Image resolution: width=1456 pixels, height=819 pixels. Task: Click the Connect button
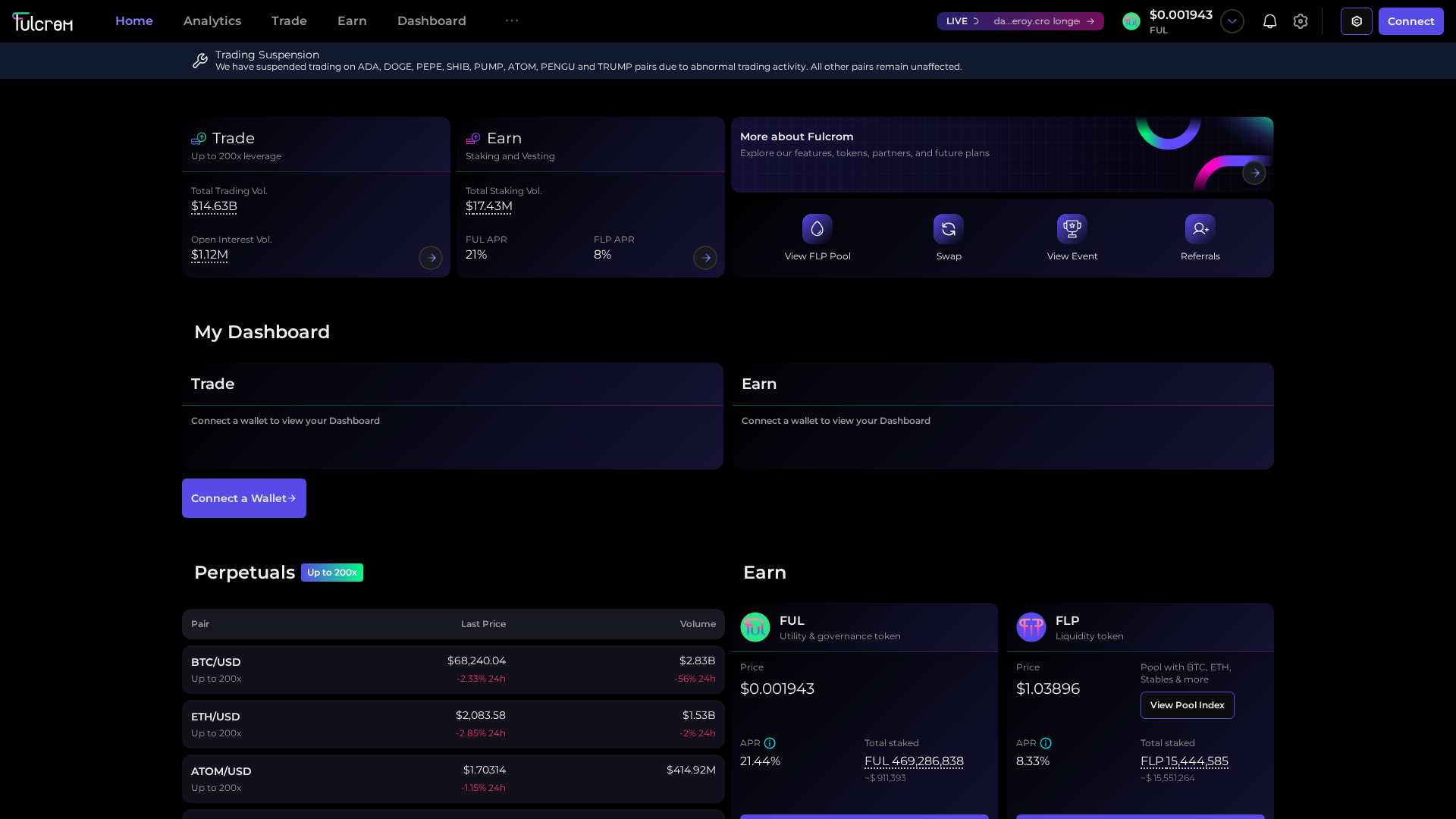(1410, 20)
